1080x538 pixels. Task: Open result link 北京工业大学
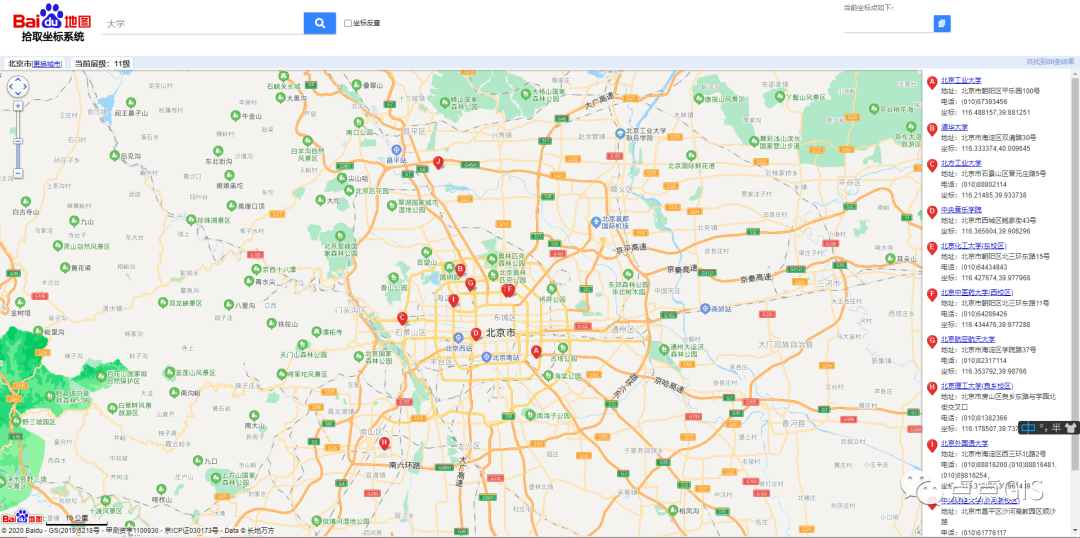961,80
